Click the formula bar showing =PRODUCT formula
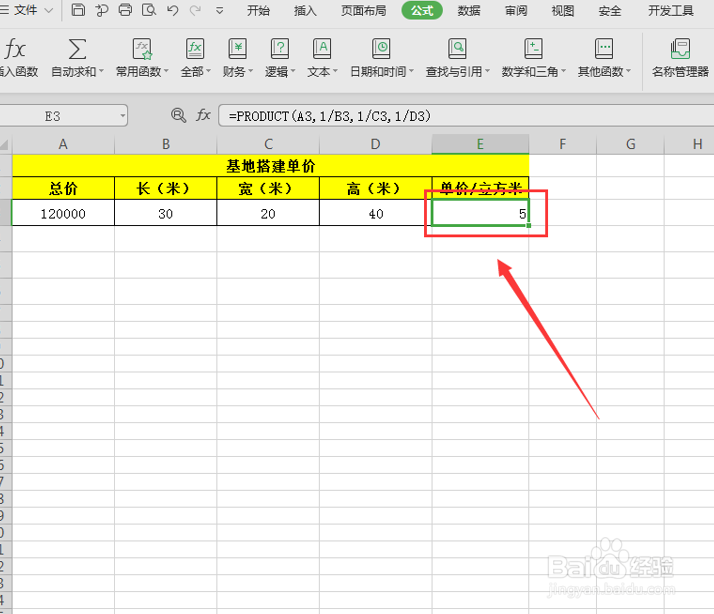The image size is (714, 614). coord(466,116)
